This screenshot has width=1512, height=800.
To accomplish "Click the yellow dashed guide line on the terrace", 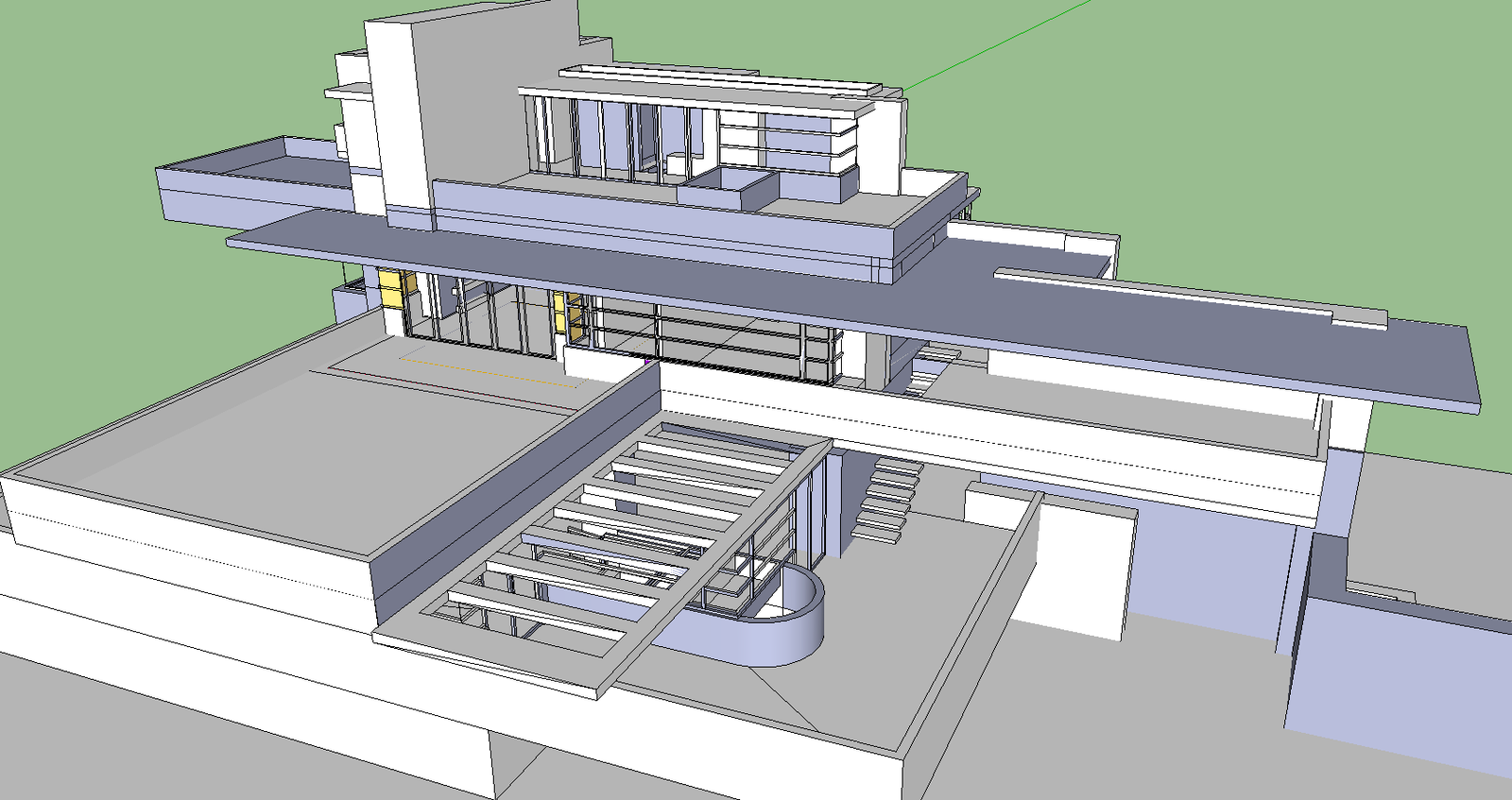I will [491, 371].
